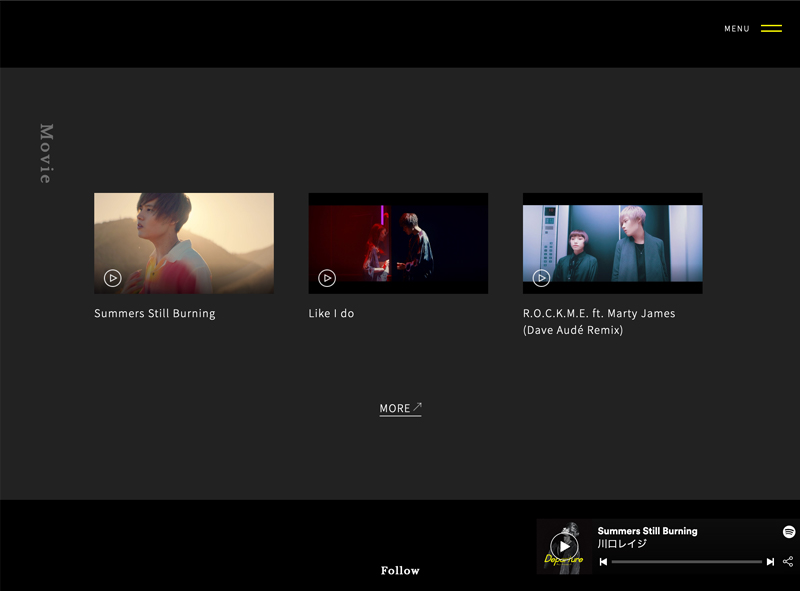The image size is (800, 591).
Task: Seek on the Spotify track progress bar
Action: coord(686,562)
